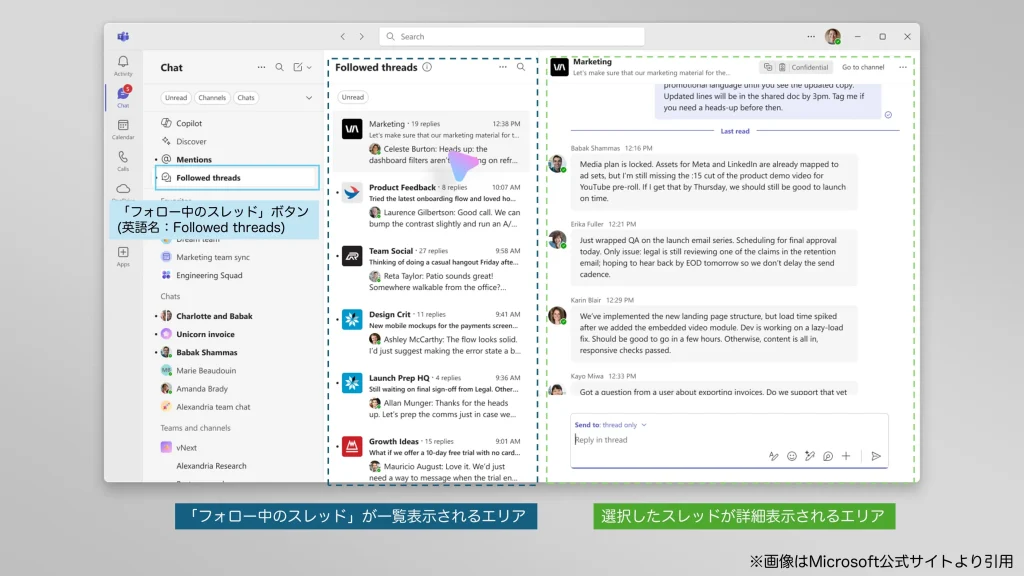Open the title bar more options ellipsis
The width and height of the screenshot is (1024, 576).
pos(810,37)
